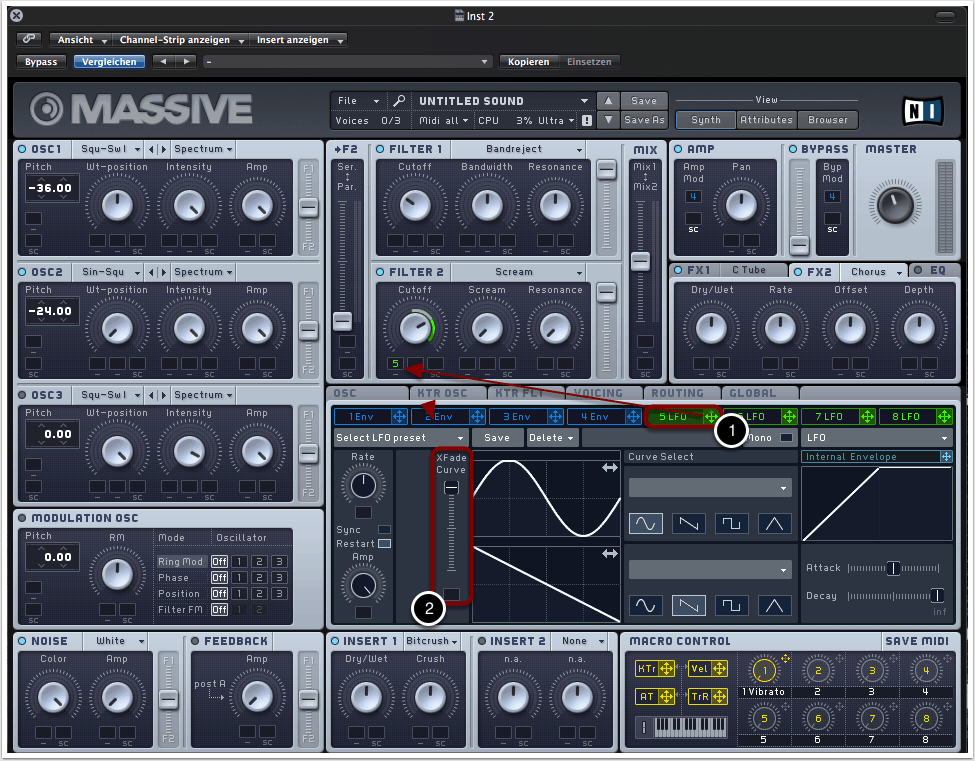Click the preset search magnifier icon
Screen dimensions: 975x761
pyautogui.click(x=398, y=101)
